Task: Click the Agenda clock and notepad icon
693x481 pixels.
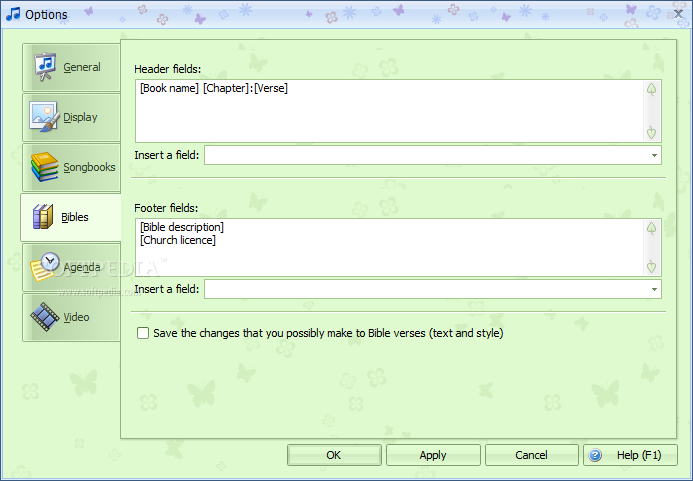Action: pos(45,267)
